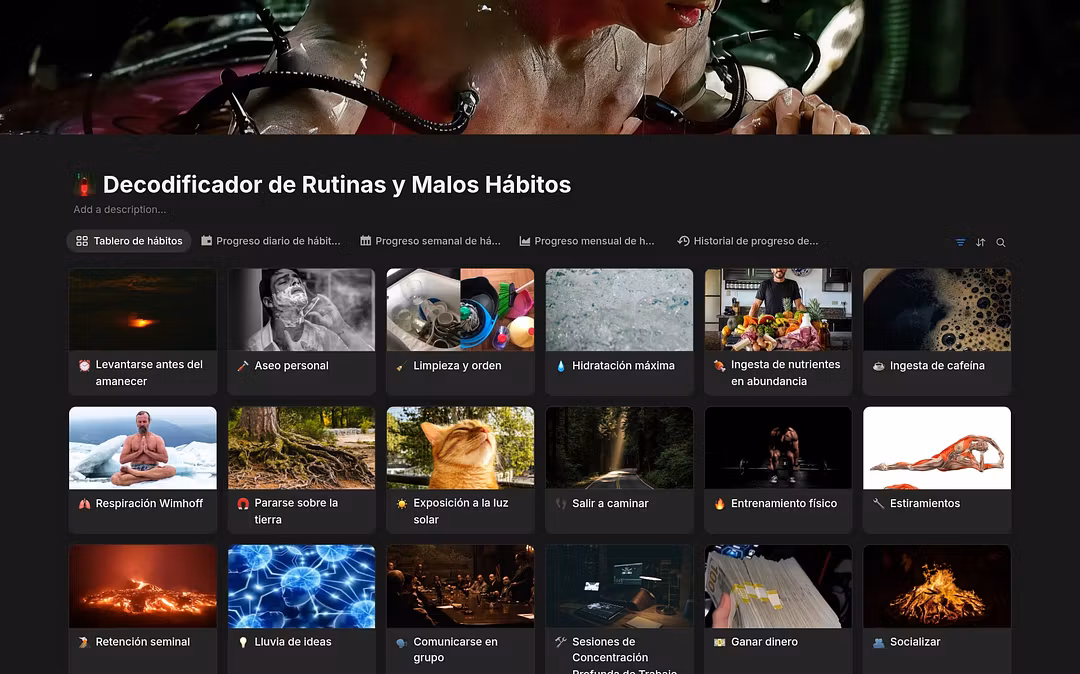Click the sort arrows icon
This screenshot has height=674, width=1080.
pyautogui.click(x=980, y=242)
